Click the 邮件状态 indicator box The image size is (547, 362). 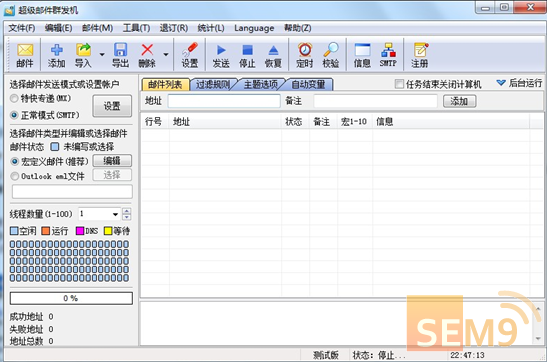pyautogui.click(x=55, y=147)
